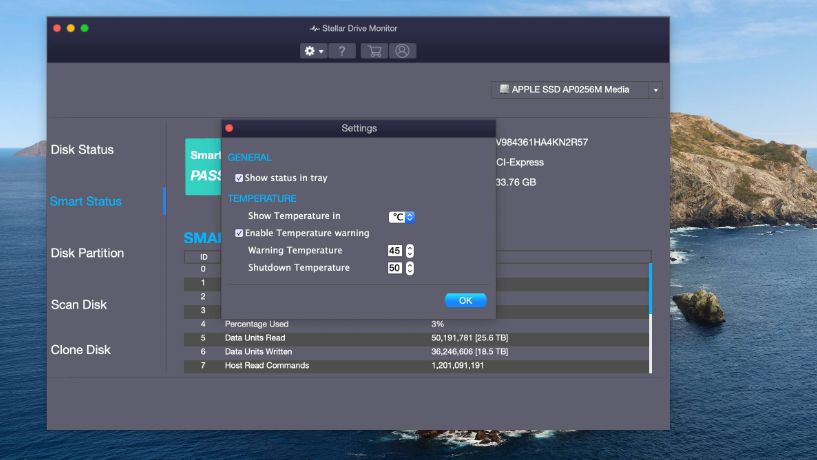Viewport: 817px width, 460px height.
Task: Open the settings gear menu in toolbar
Action: [x=314, y=51]
